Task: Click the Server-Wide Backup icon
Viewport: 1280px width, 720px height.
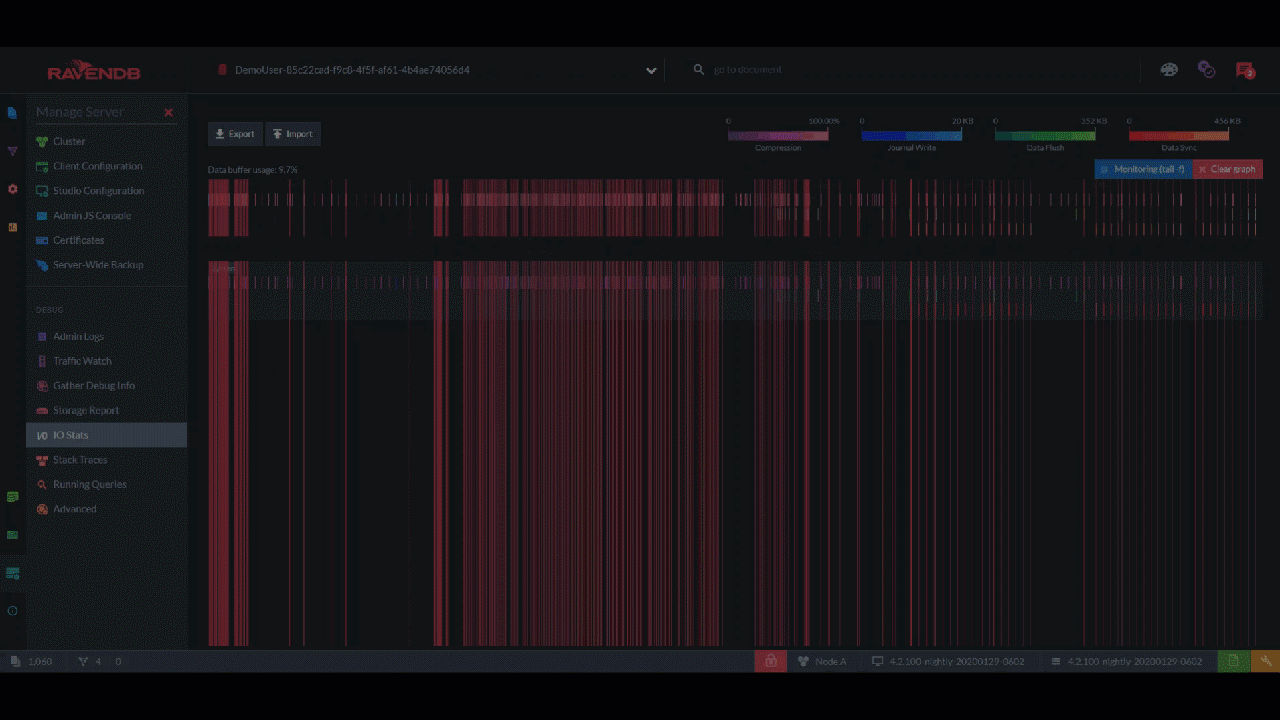Action: point(42,265)
